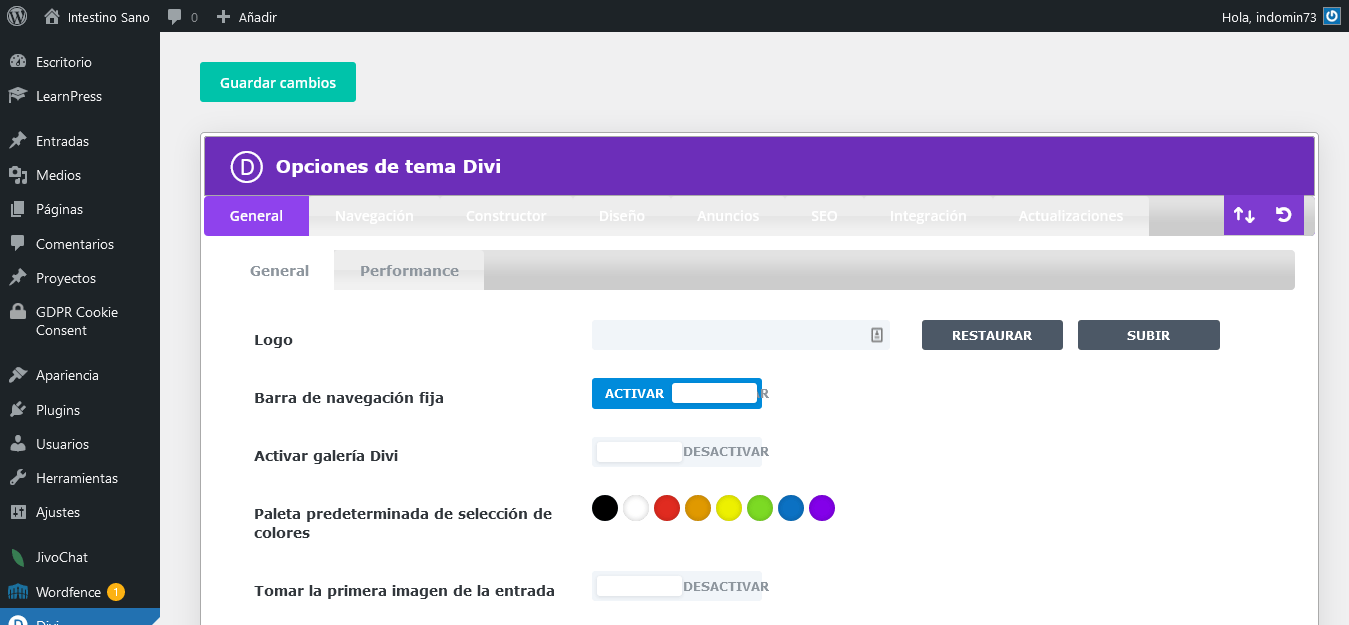This screenshot has height=625, width=1349.
Task: Select the Performance sub-tab
Action: pyautogui.click(x=409, y=270)
